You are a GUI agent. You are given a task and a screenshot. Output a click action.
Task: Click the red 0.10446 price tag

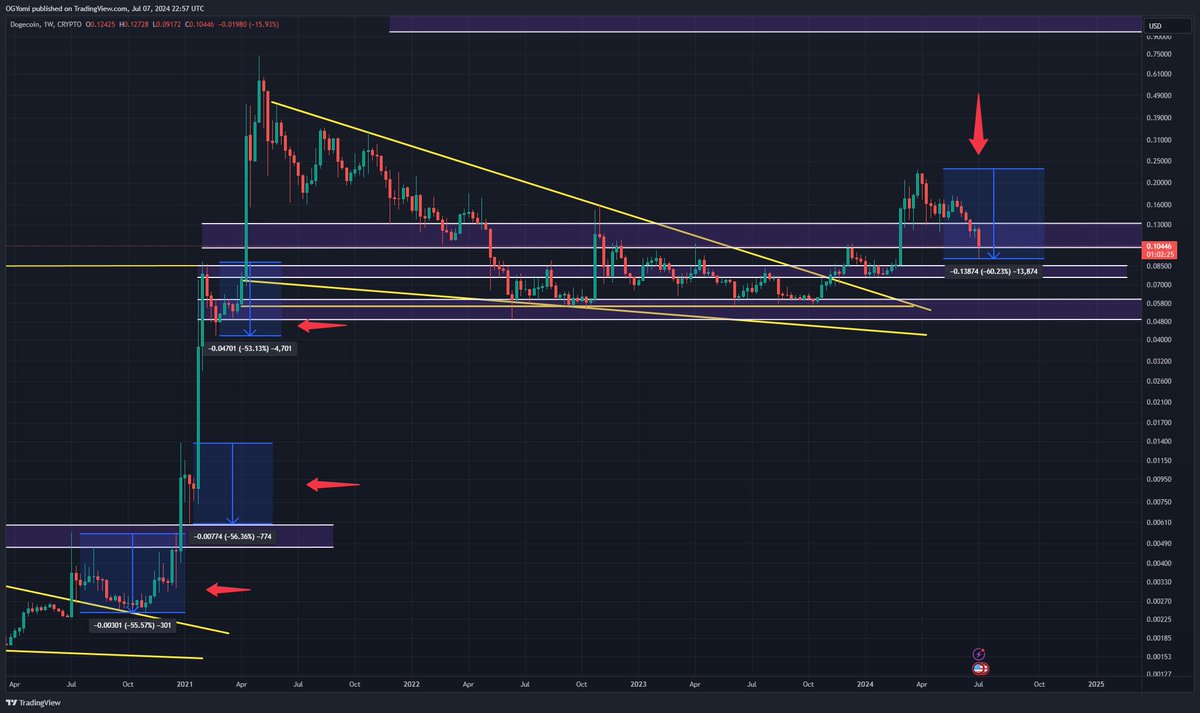pos(1161,247)
